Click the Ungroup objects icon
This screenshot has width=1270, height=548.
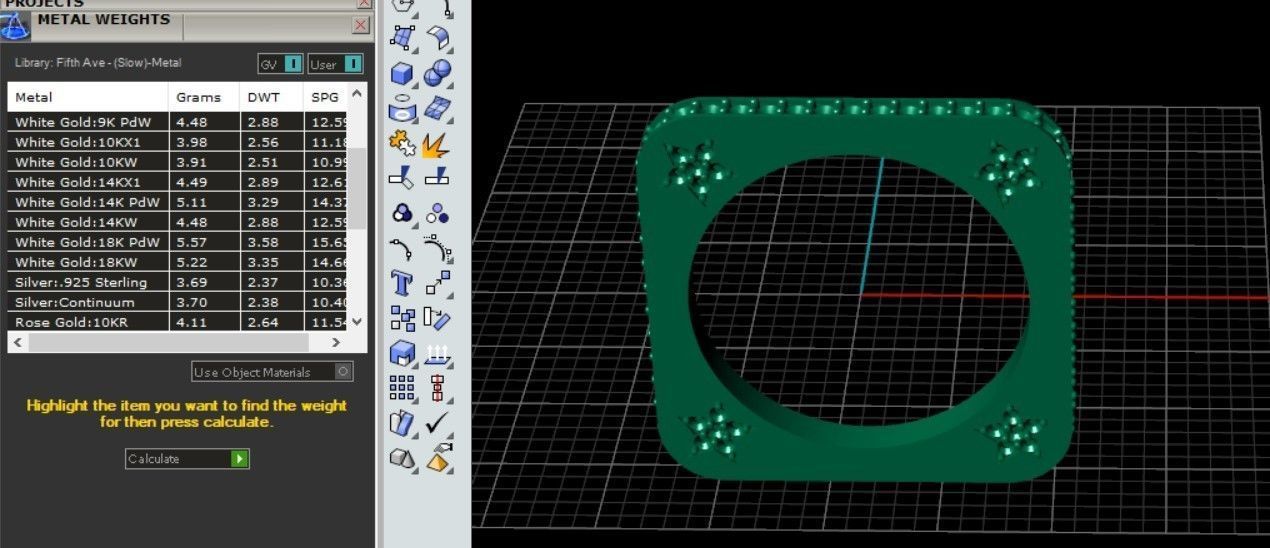437,213
